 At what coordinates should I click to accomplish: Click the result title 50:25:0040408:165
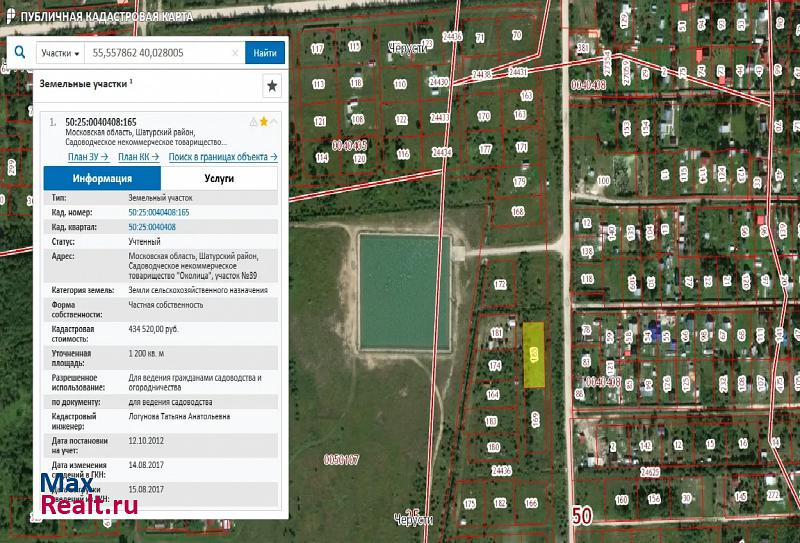100,122
